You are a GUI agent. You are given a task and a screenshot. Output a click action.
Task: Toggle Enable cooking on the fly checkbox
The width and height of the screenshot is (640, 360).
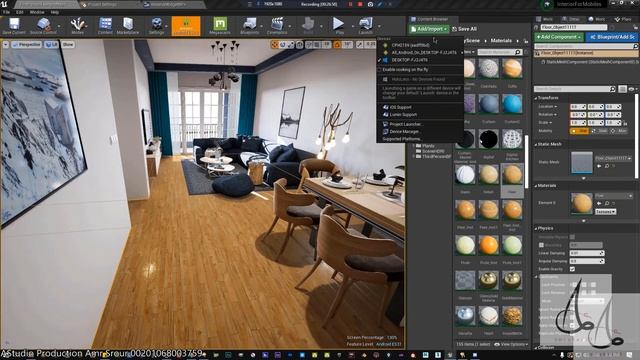point(379,70)
